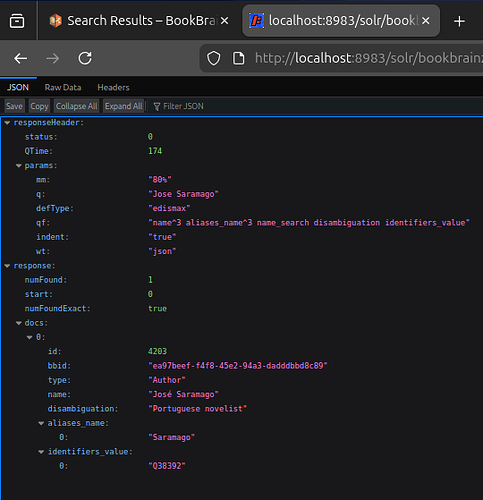Close the localhost:8983 solr tab

tap(426, 21)
